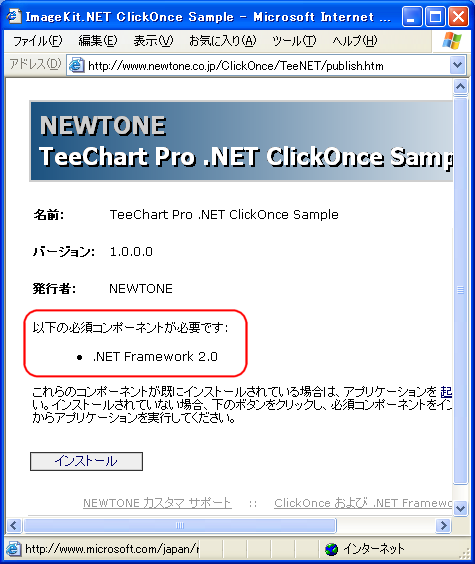Open the 表示(V) menu
The image size is (475, 564).
coord(153,41)
